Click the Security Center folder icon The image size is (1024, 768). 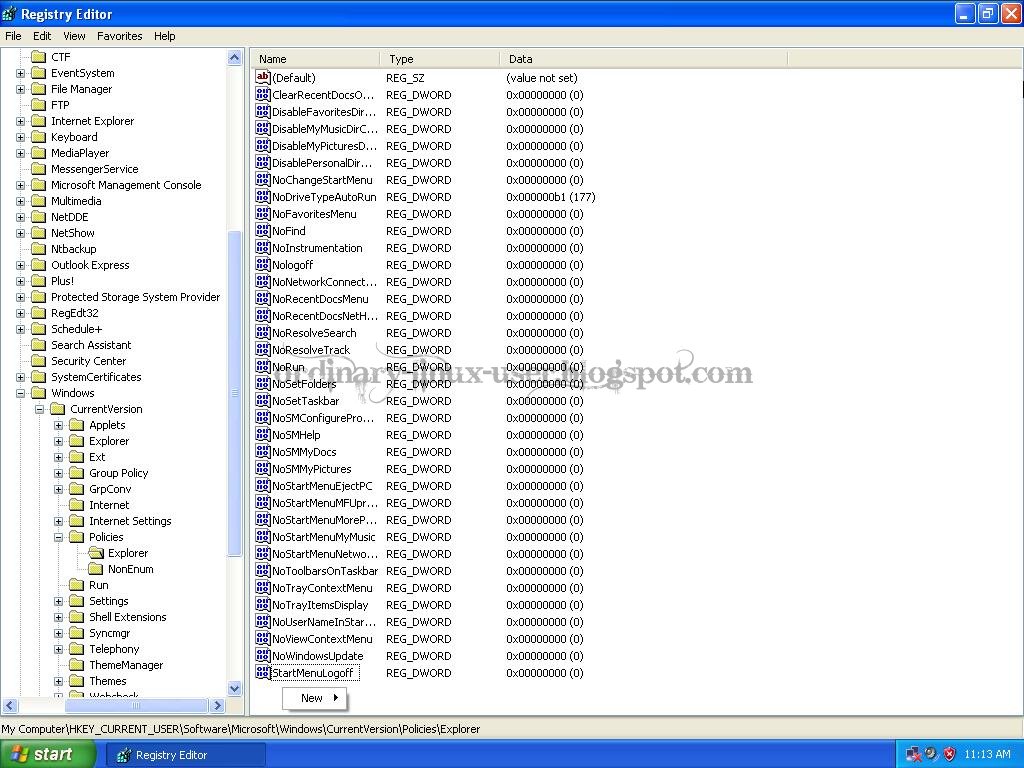(x=39, y=360)
